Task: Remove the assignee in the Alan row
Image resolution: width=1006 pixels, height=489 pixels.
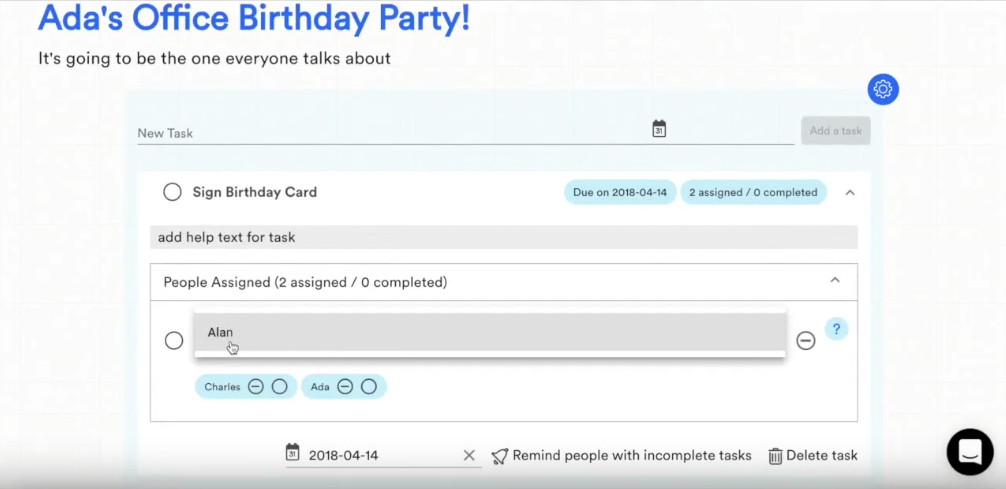Action: (806, 341)
